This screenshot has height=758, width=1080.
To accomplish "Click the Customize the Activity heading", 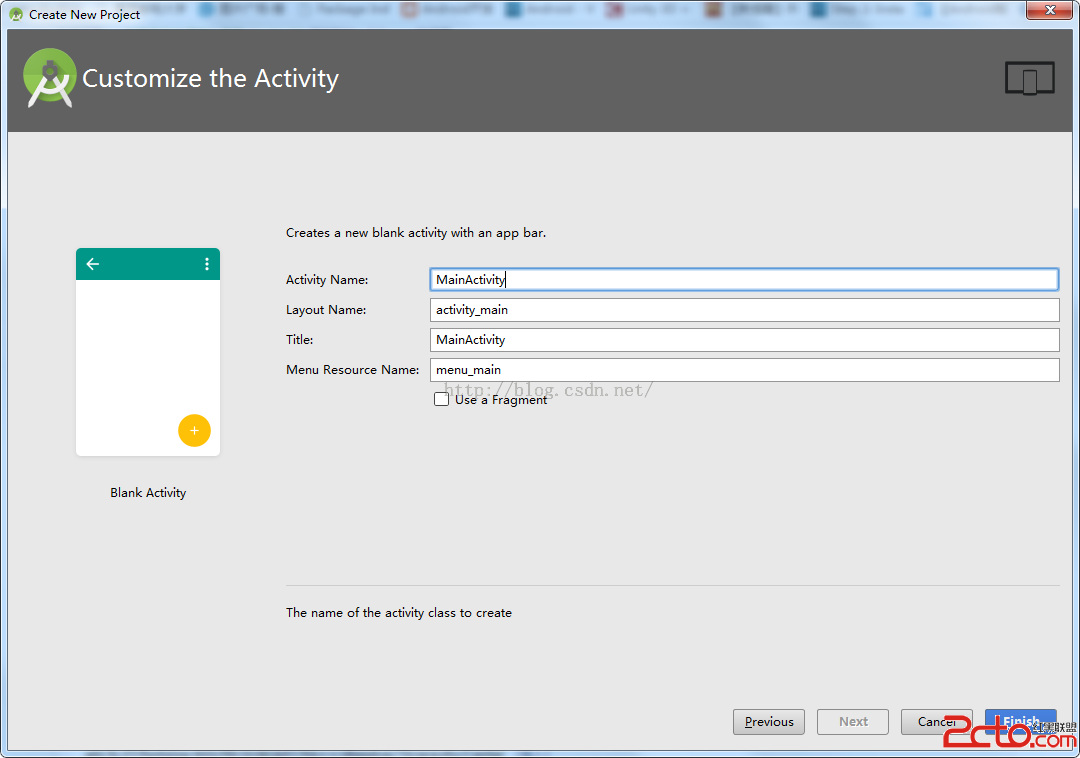I will pos(210,79).
